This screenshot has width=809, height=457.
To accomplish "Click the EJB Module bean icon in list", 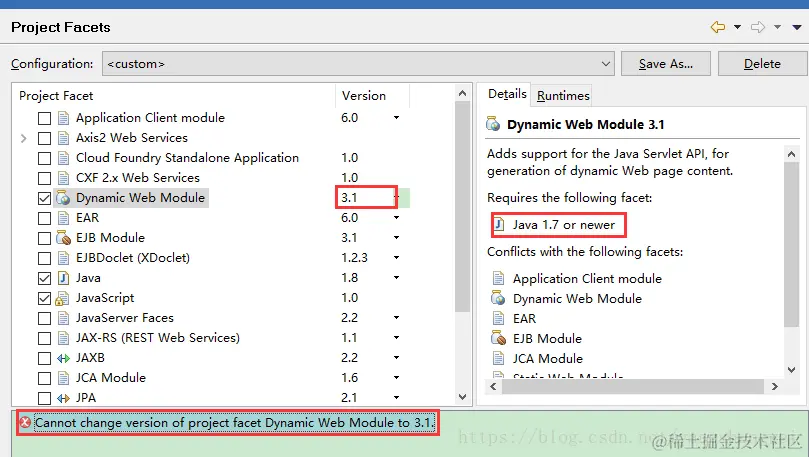I will click(x=63, y=238).
